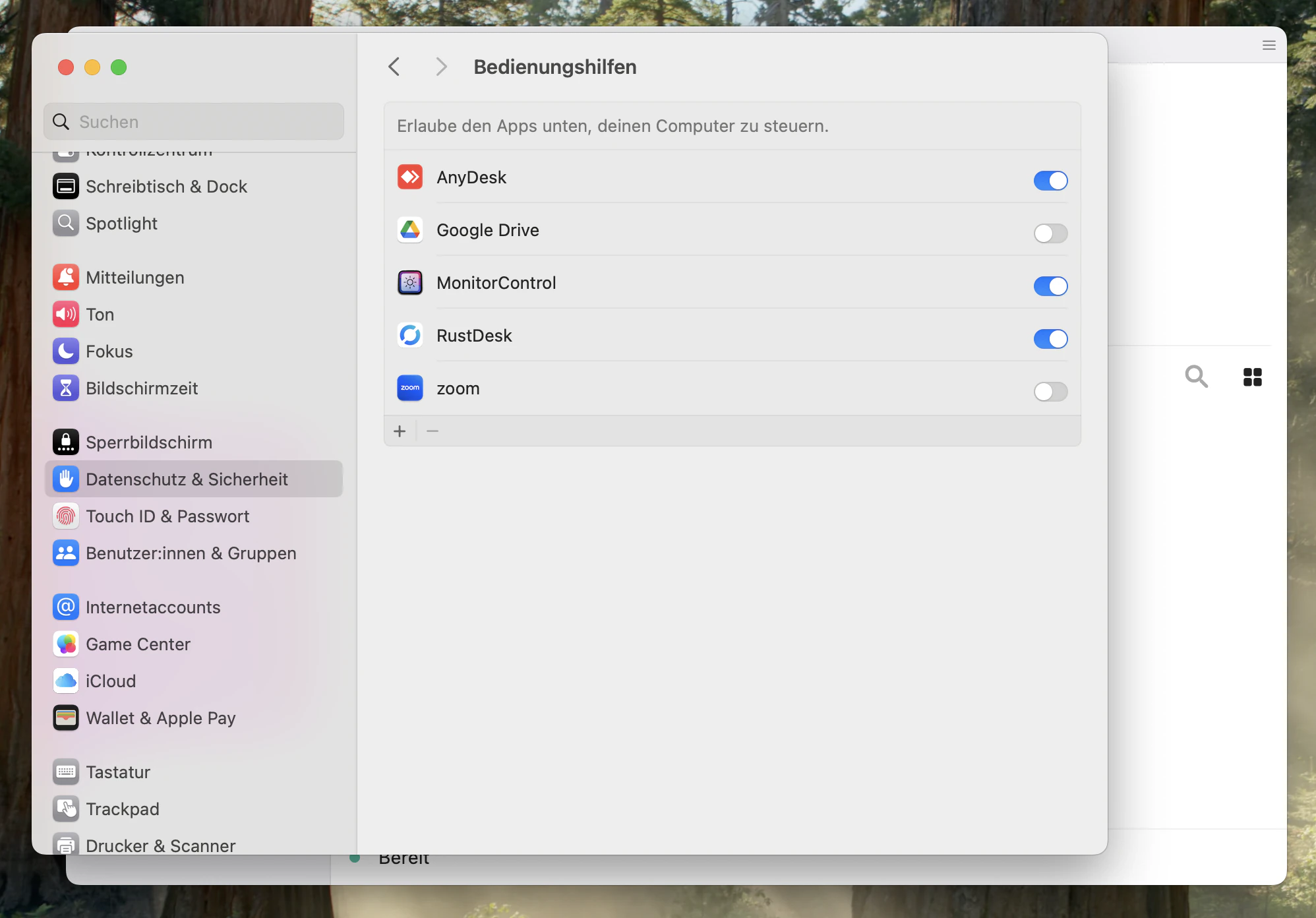Click the Touch ID fingerprint icon
The height and width of the screenshot is (918, 1316).
tap(66, 516)
